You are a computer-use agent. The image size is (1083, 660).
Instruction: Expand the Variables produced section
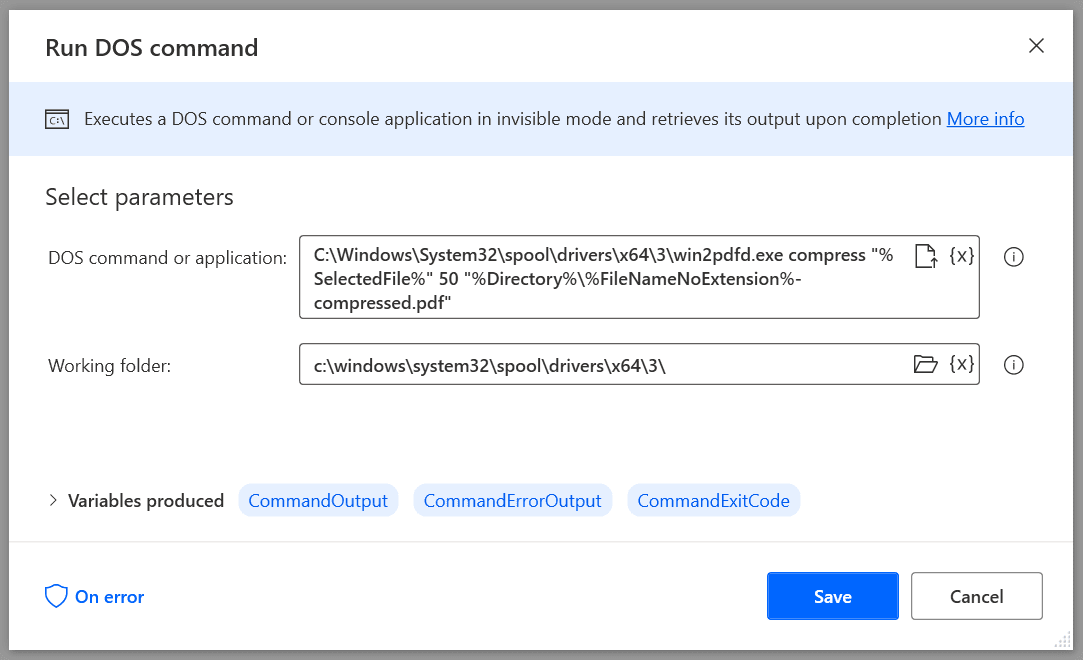click(x=53, y=501)
